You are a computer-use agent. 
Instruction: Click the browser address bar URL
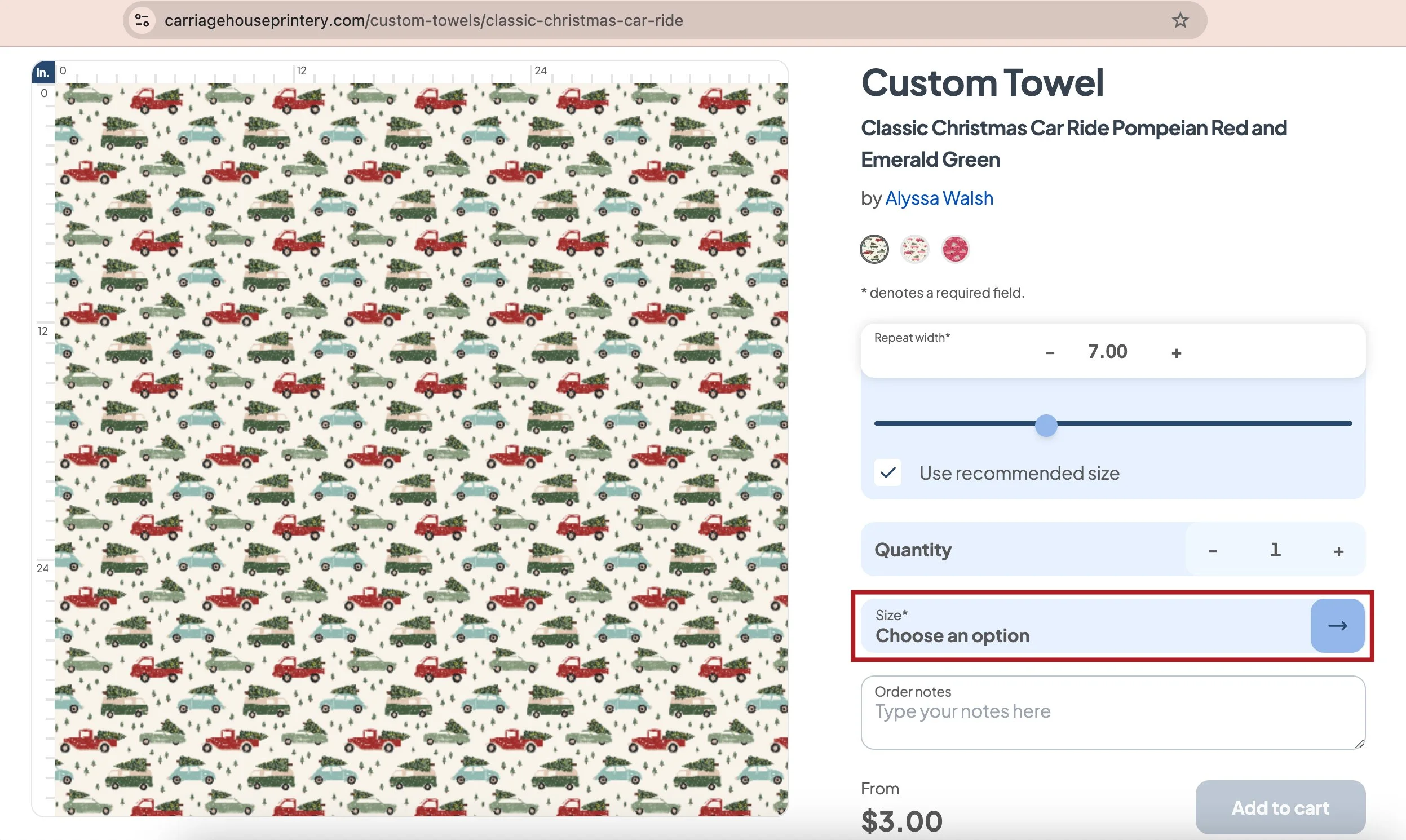tap(423, 20)
